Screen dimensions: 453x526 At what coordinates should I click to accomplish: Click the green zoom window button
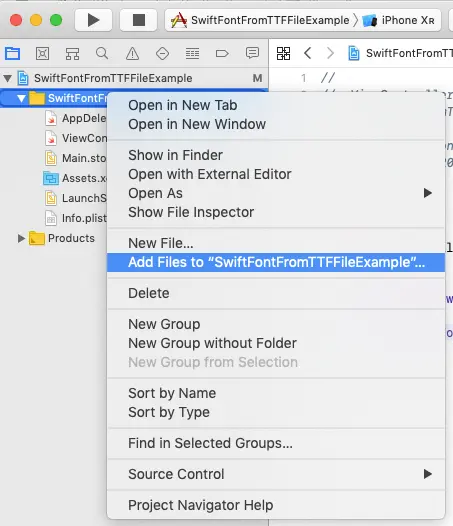coord(56,20)
